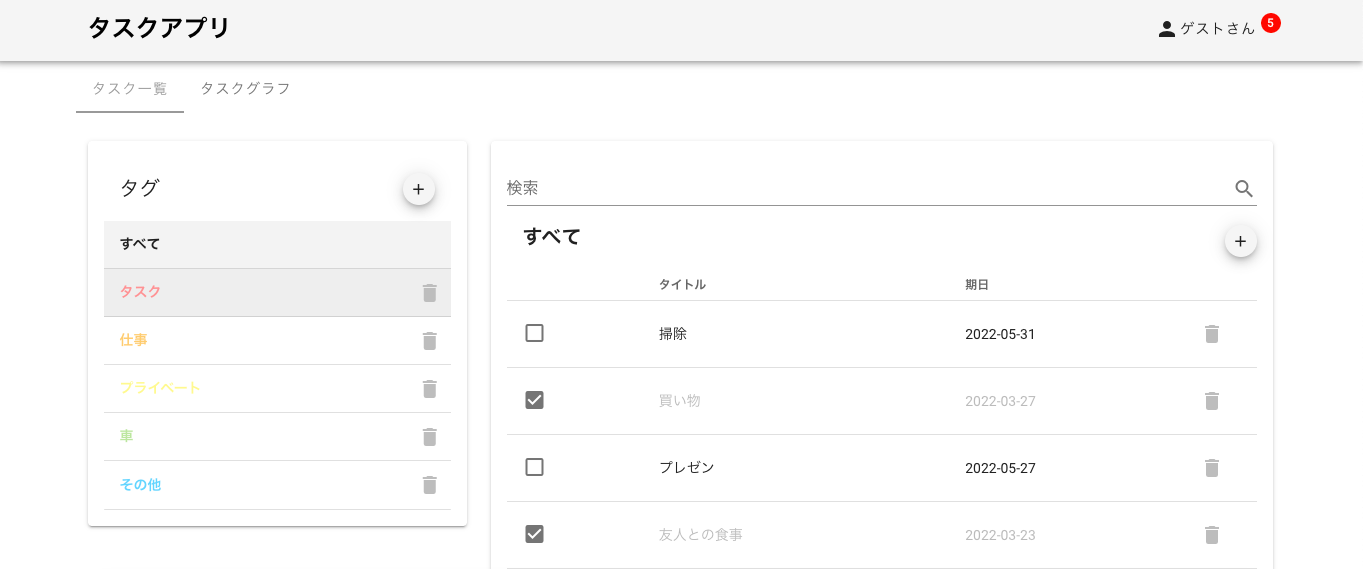Open the プレゼン task title

[687, 468]
